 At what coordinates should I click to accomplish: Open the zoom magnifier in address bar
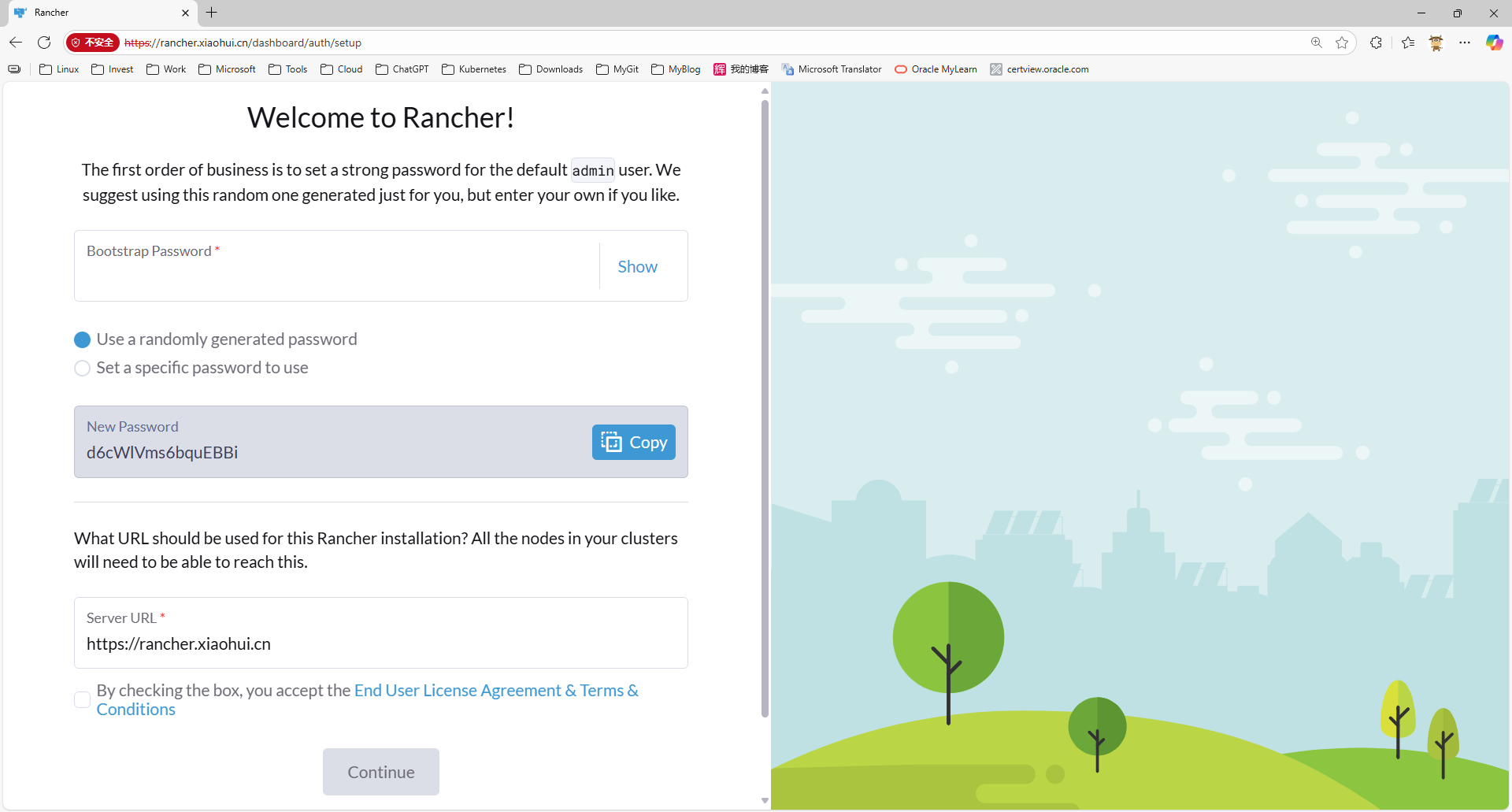tap(1316, 43)
